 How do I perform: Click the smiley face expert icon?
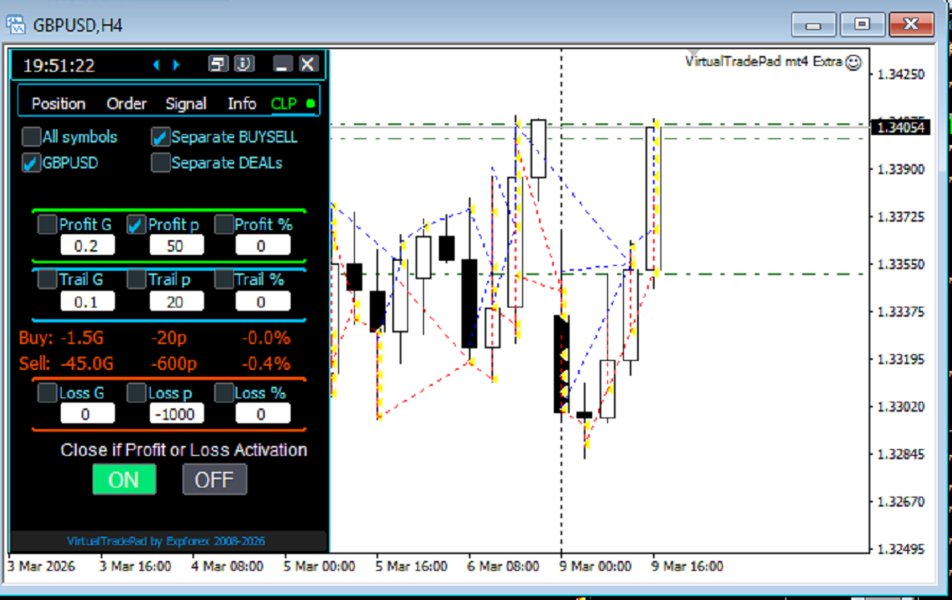[854, 62]
